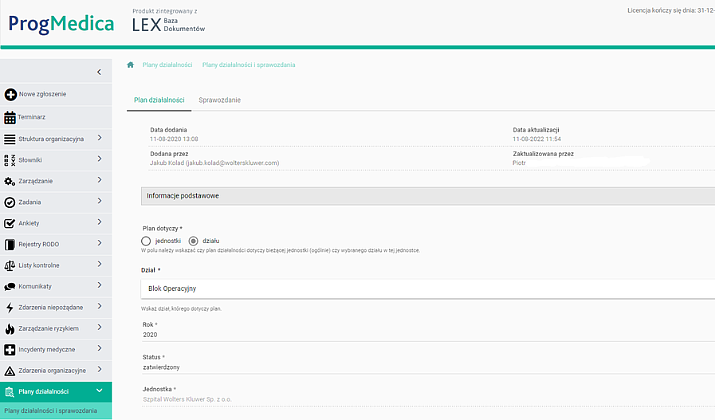Screen dimensions: 715x420
Task: Click the Struktura organizacyjna icon
Action: coord(11,138)
